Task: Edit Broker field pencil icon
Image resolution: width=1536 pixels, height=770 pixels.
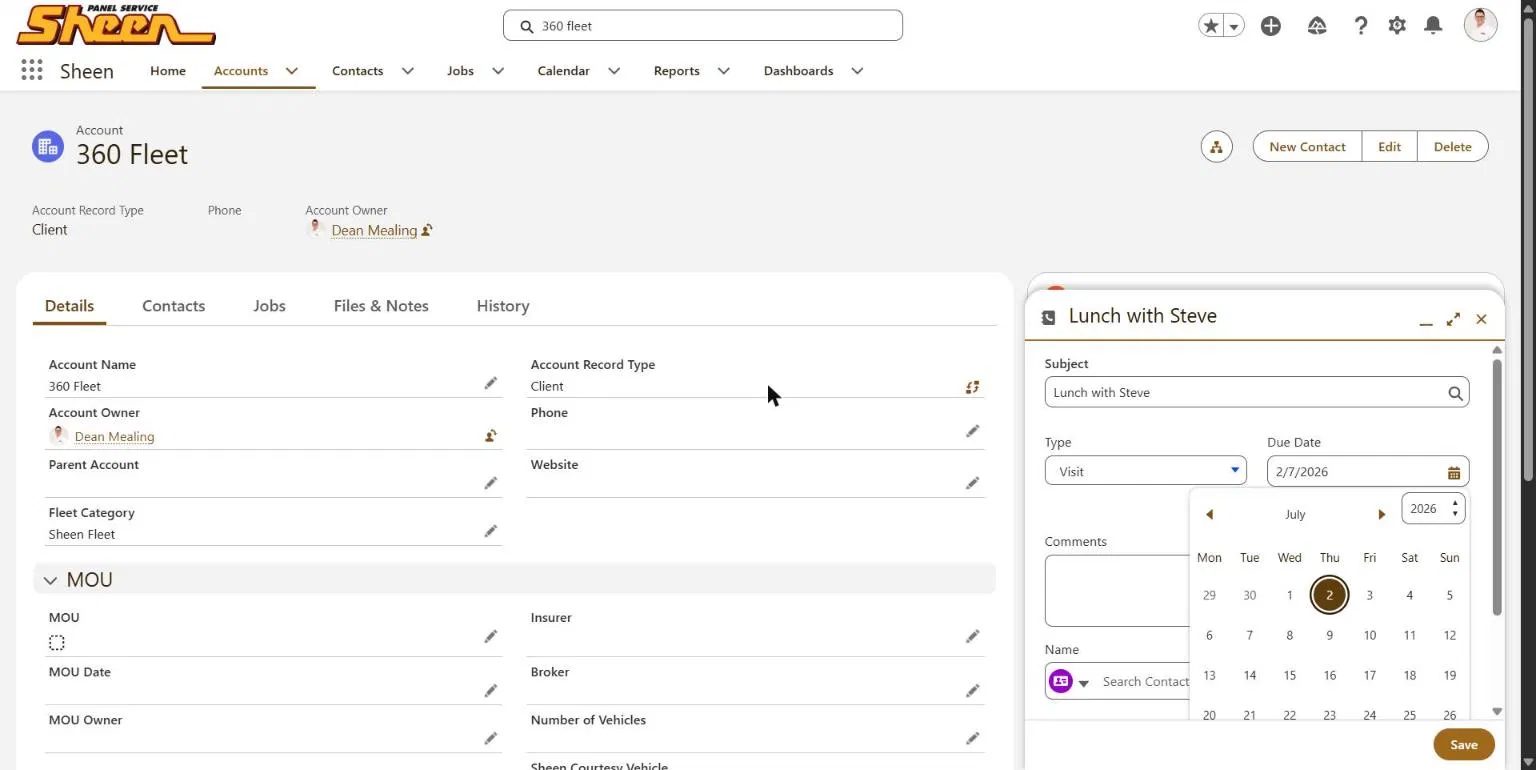Action: [972, 690]
